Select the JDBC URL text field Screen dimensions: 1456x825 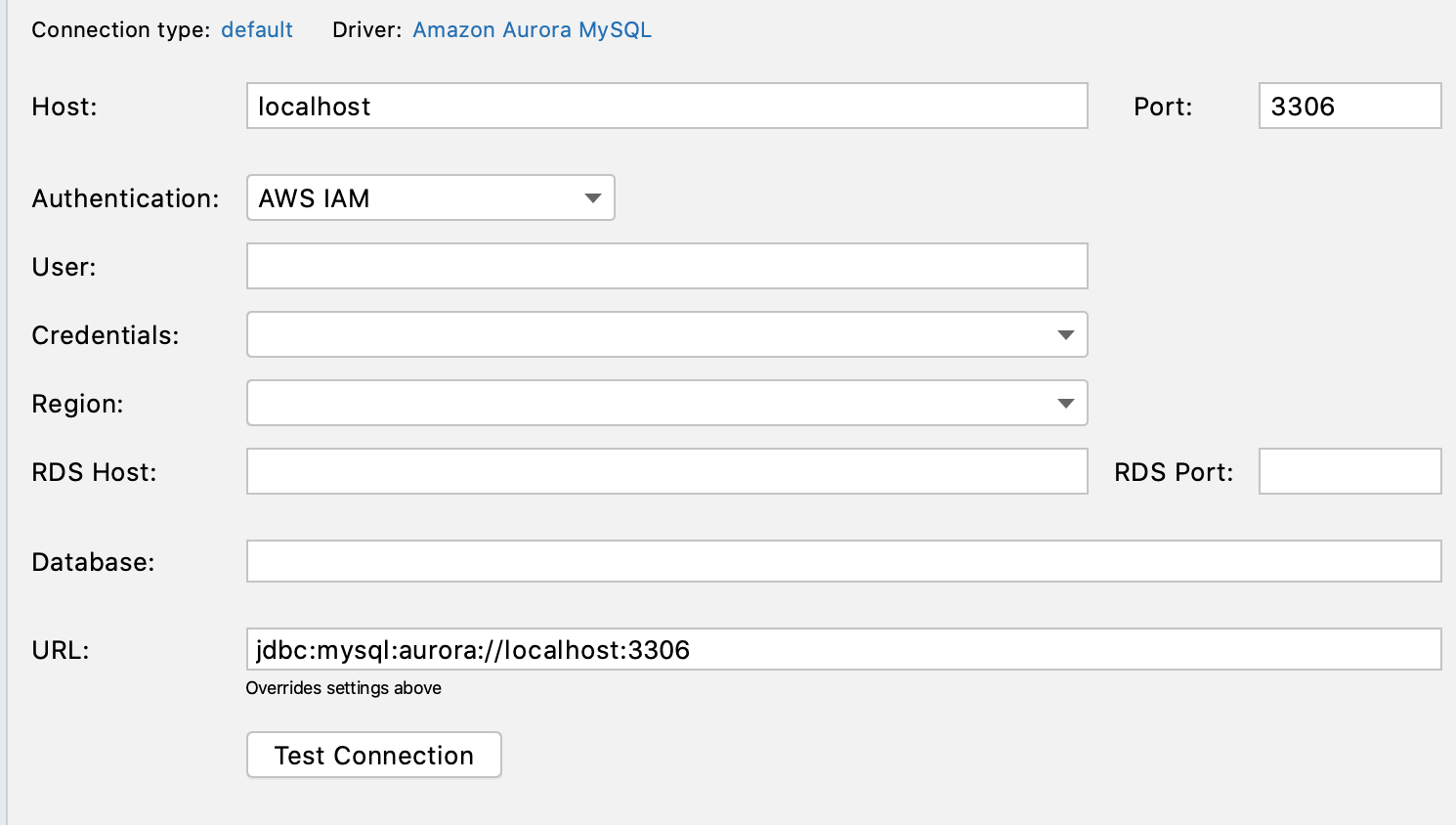click(844, 649)
